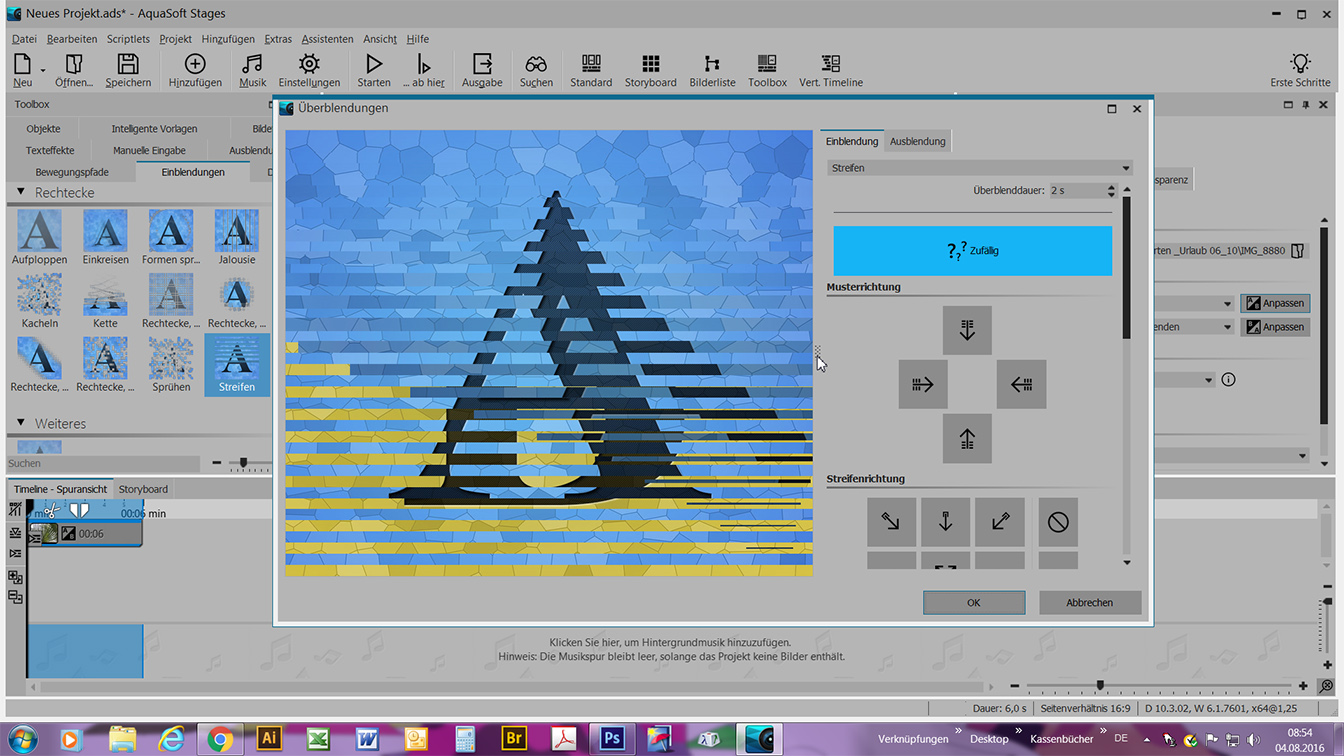This screenshot has height=756, width=1344.
Task: Toggle the Zufällig random option
Action: click(972, 250)
